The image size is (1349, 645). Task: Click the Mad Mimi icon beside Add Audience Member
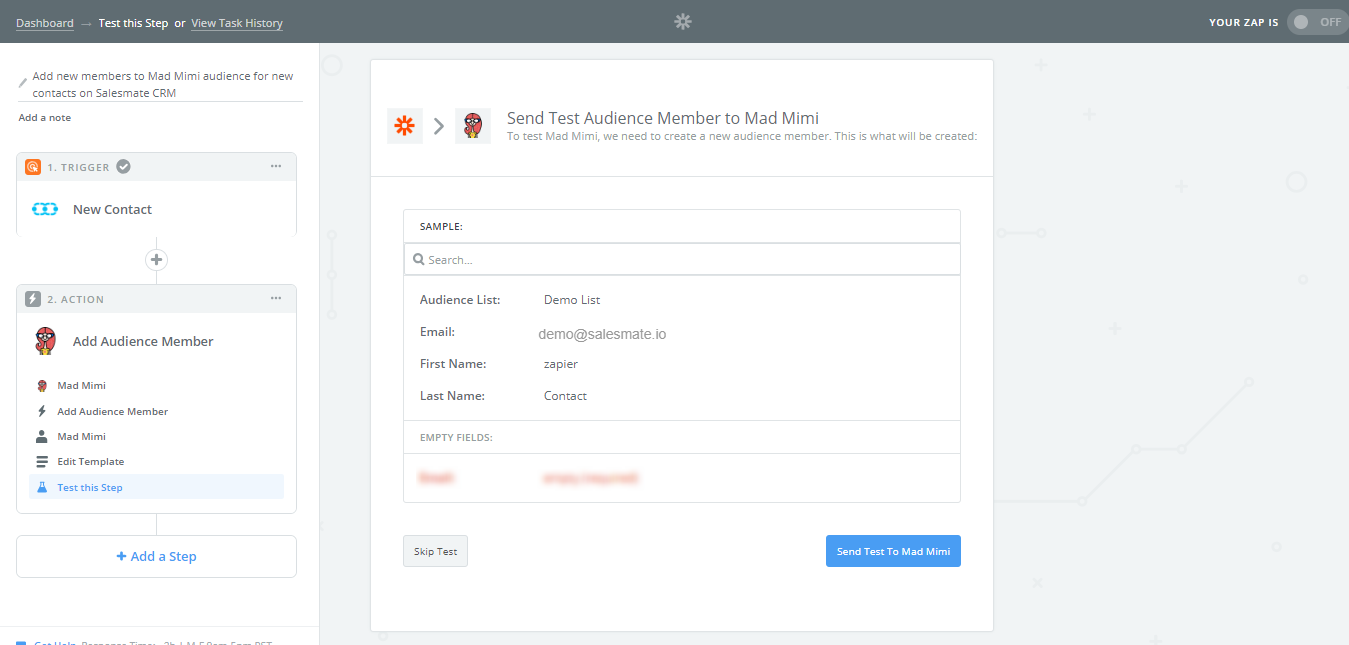pyautogui.click(x=45, y=341)
